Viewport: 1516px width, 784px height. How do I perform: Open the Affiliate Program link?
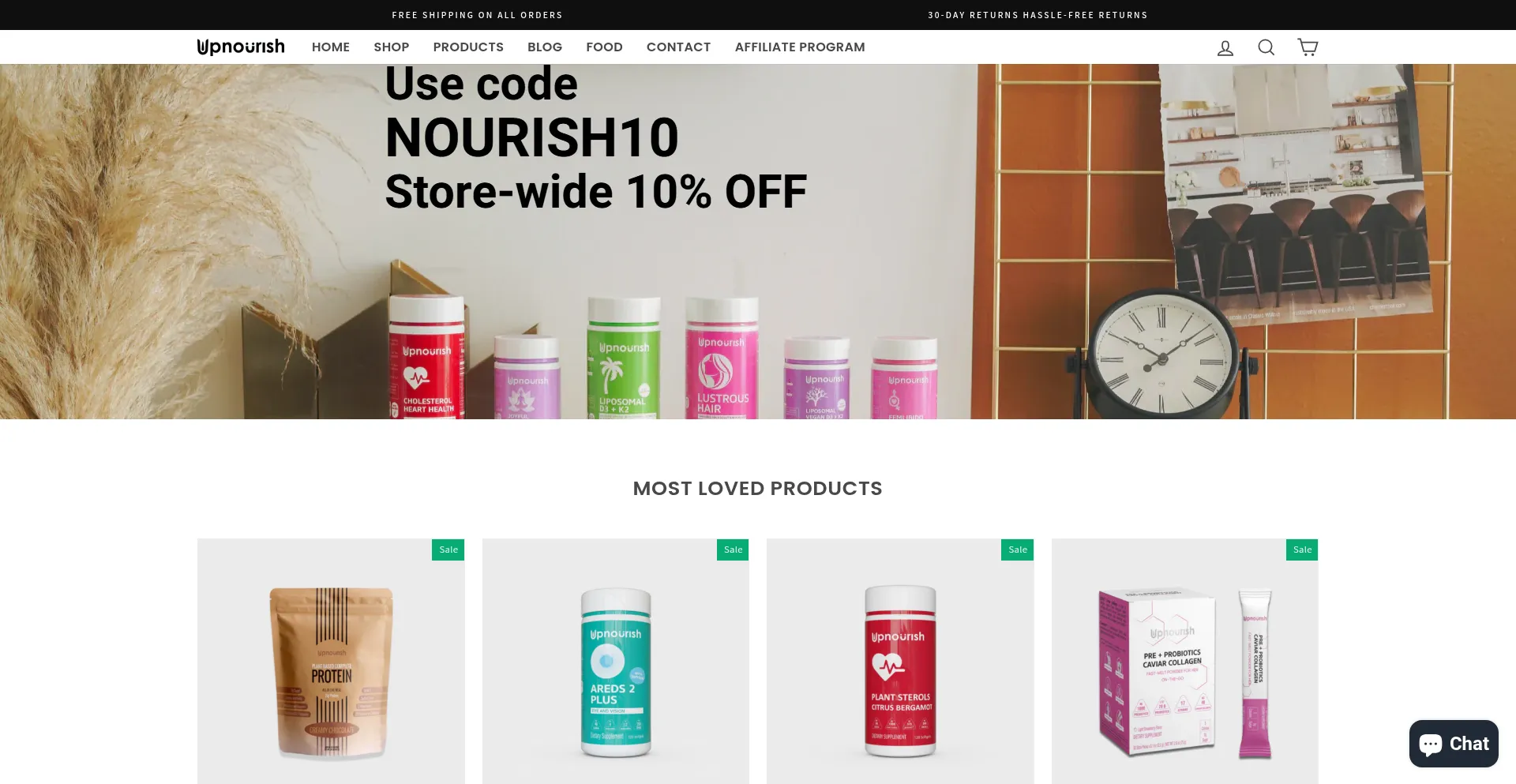800,47
